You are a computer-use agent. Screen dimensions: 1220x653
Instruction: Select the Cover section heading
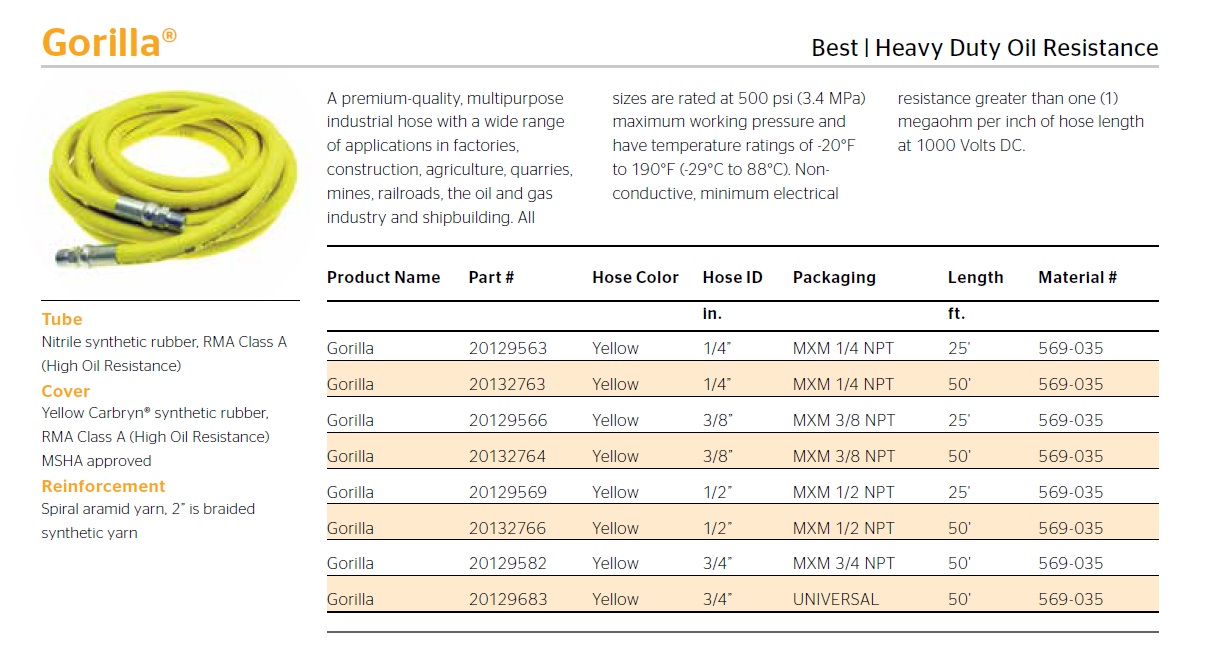click(66, 392)
